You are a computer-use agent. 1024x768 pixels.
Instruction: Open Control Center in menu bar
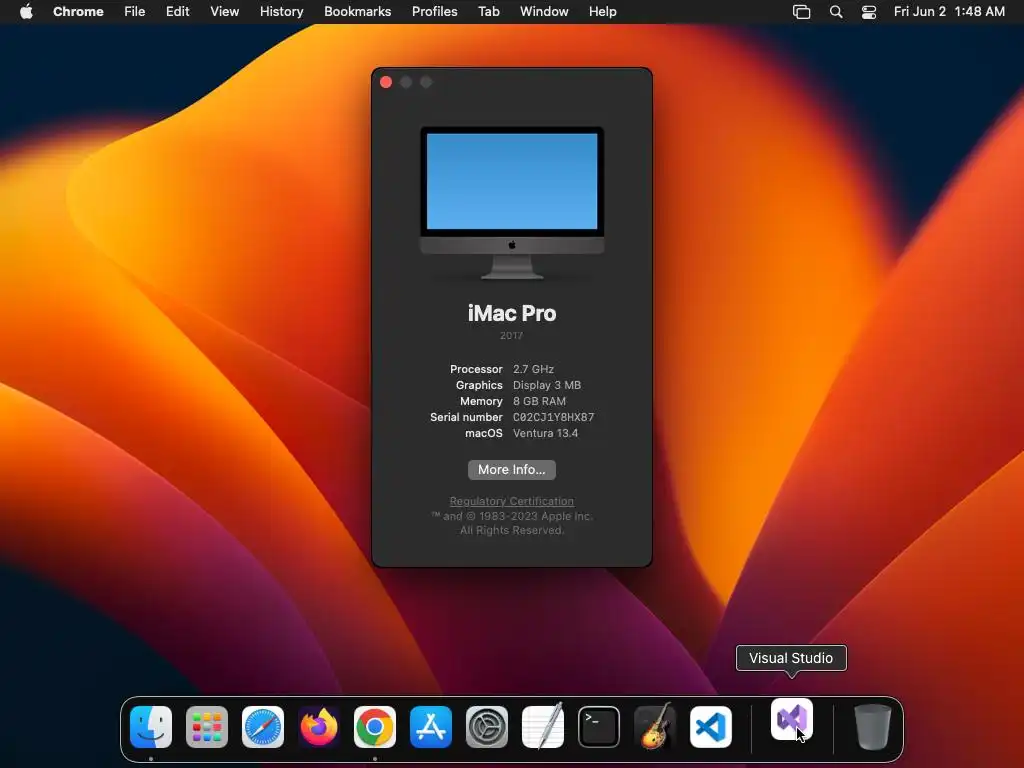coord(869,12)
